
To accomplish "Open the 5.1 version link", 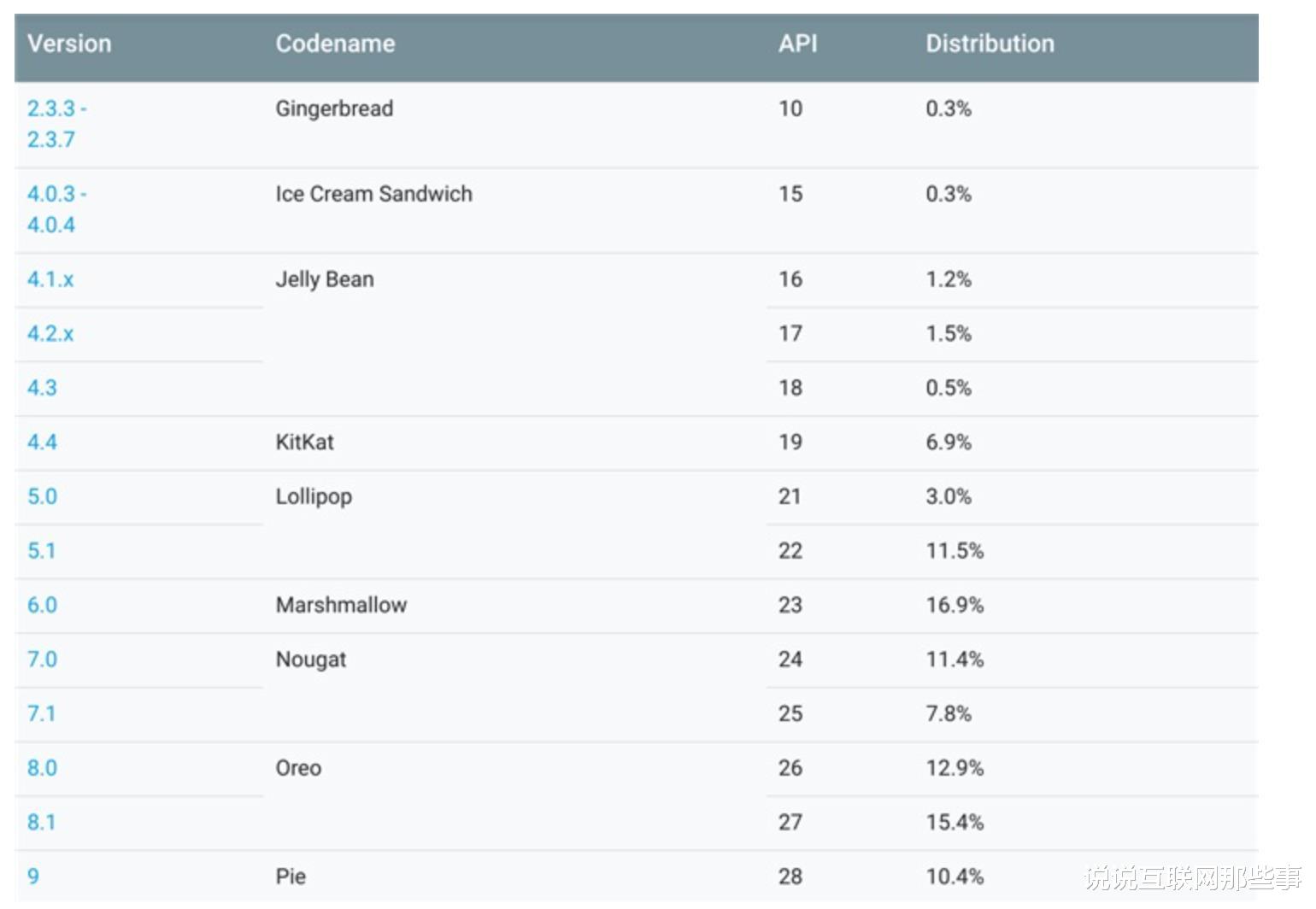I will [x=41, y=551].
